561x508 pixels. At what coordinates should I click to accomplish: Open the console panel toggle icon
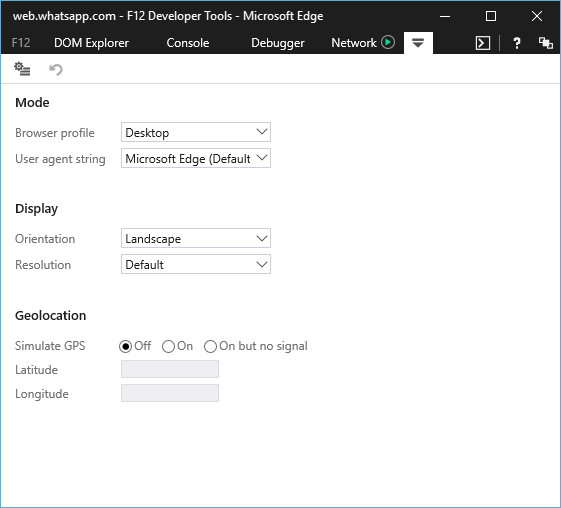coord(483,43)
